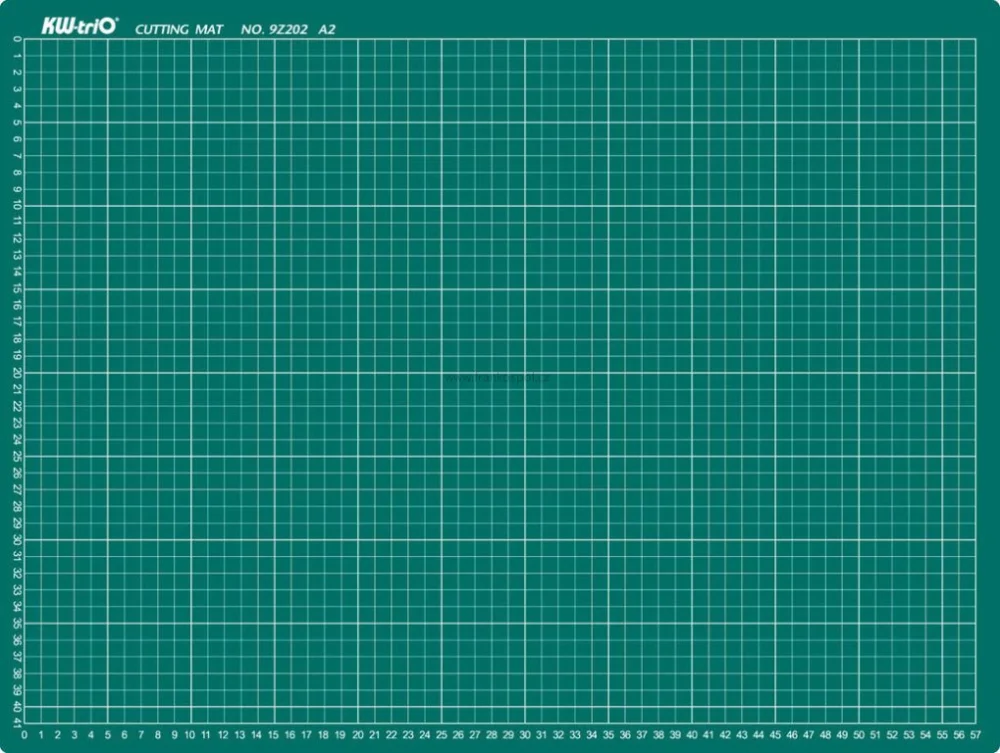
Task: Click number 25 on the bottom ruler
Action: [x=441, y=735]
